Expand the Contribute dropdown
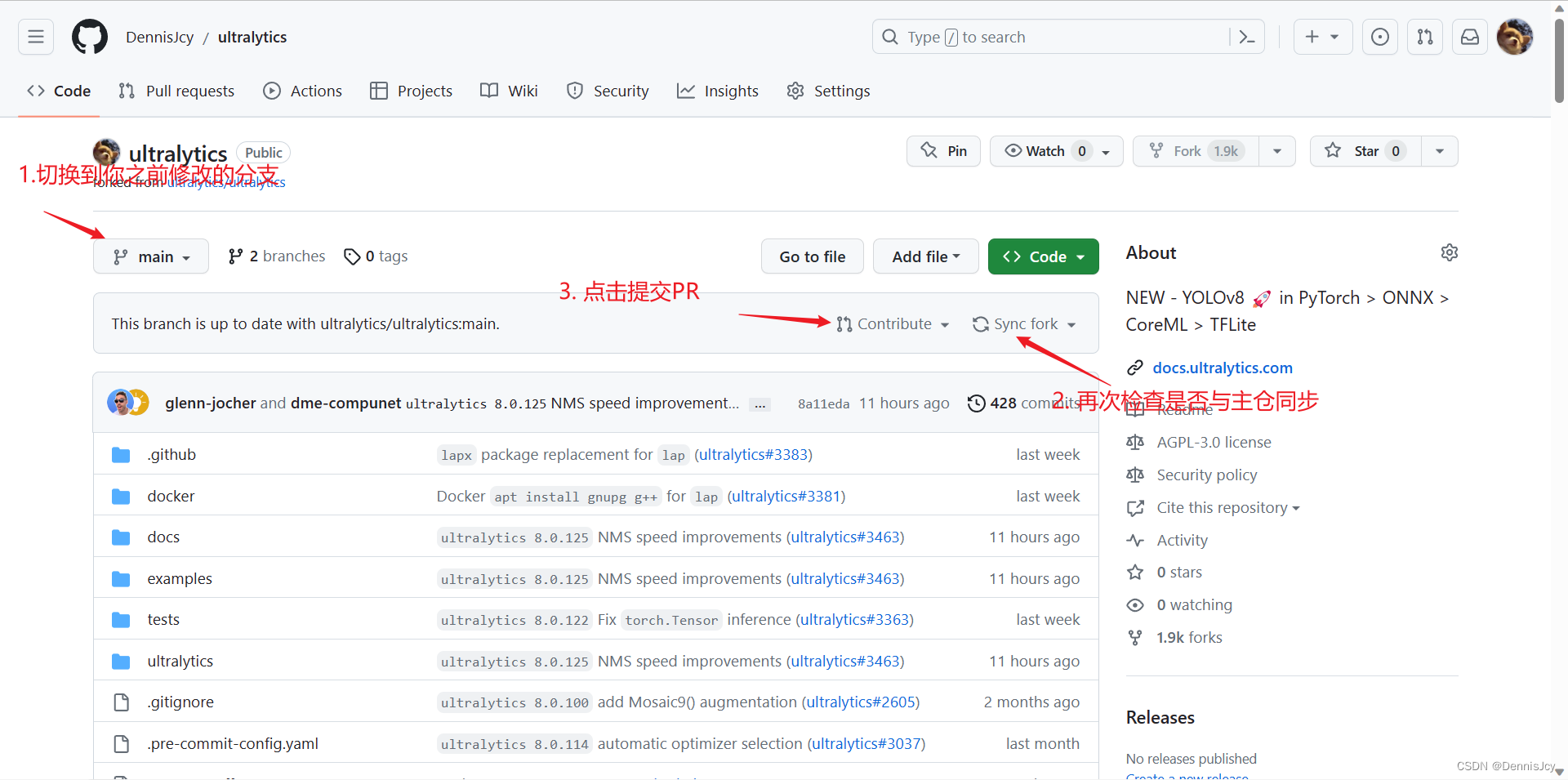 (893, 324)
